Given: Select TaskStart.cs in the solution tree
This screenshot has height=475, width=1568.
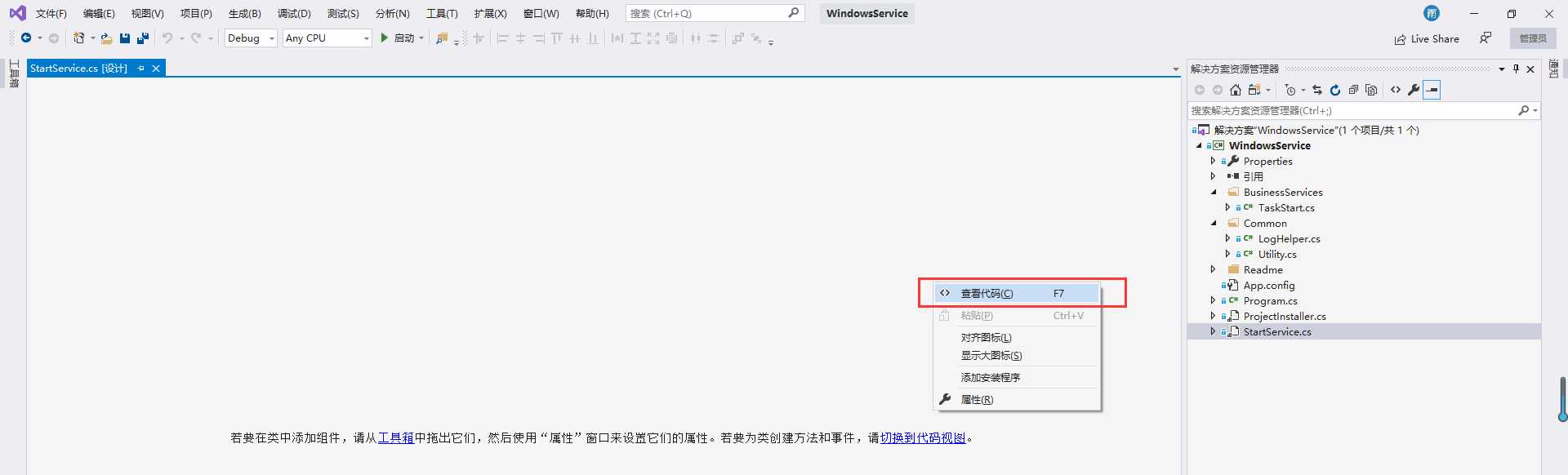Looking at the screenshot, I should (1286, 207).
